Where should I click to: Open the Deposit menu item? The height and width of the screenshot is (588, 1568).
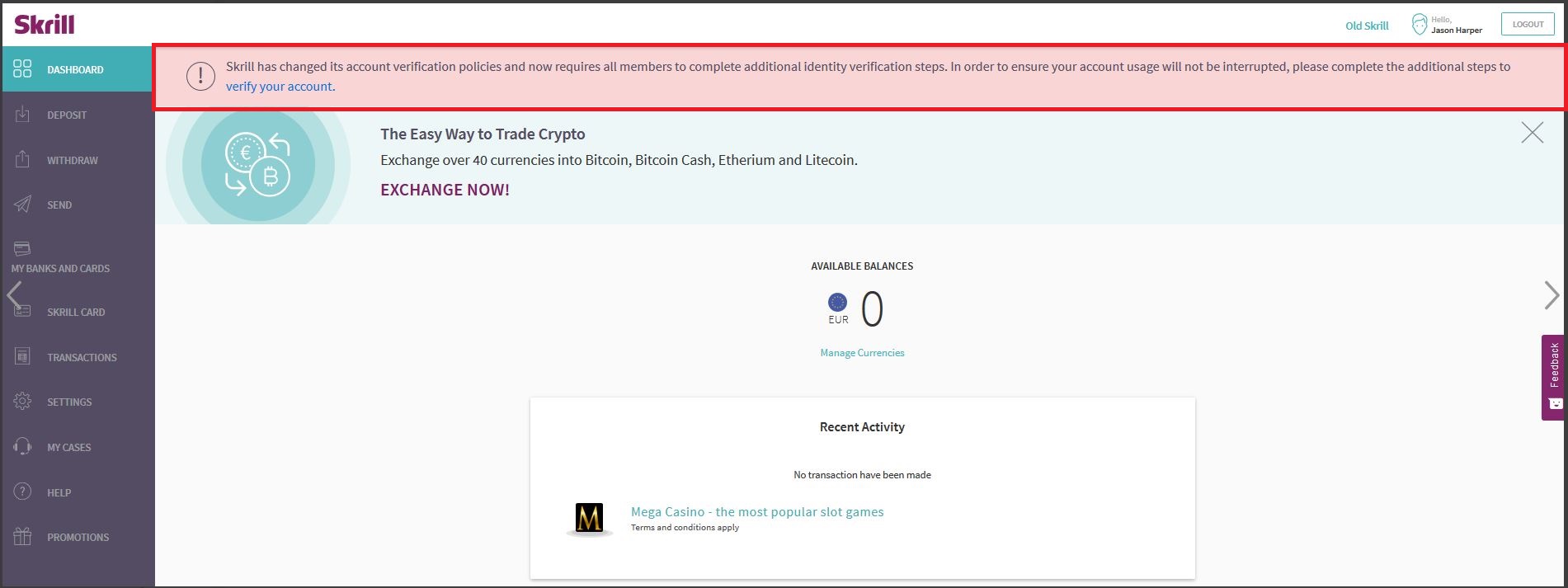point(78,115)
